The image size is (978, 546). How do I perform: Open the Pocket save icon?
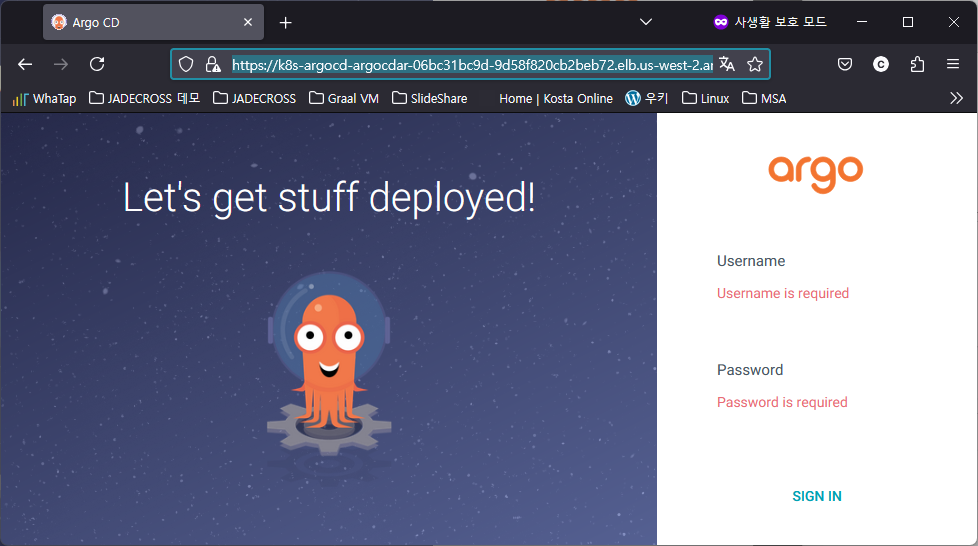click(x=845, y=64)
